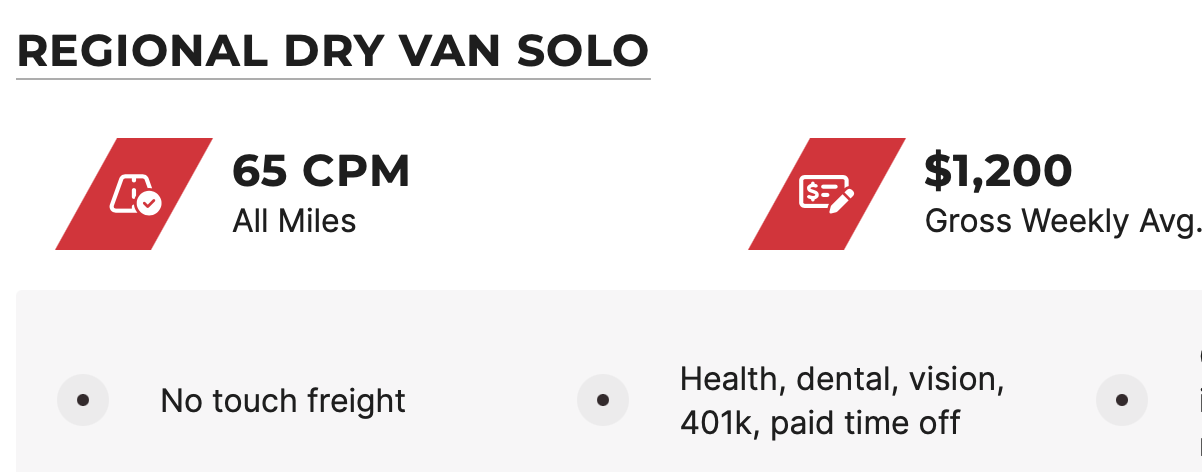Click the rightmost bullet dot in the benefits panel
This screenshot has height=472, width=1202.
coord(1122,401)
